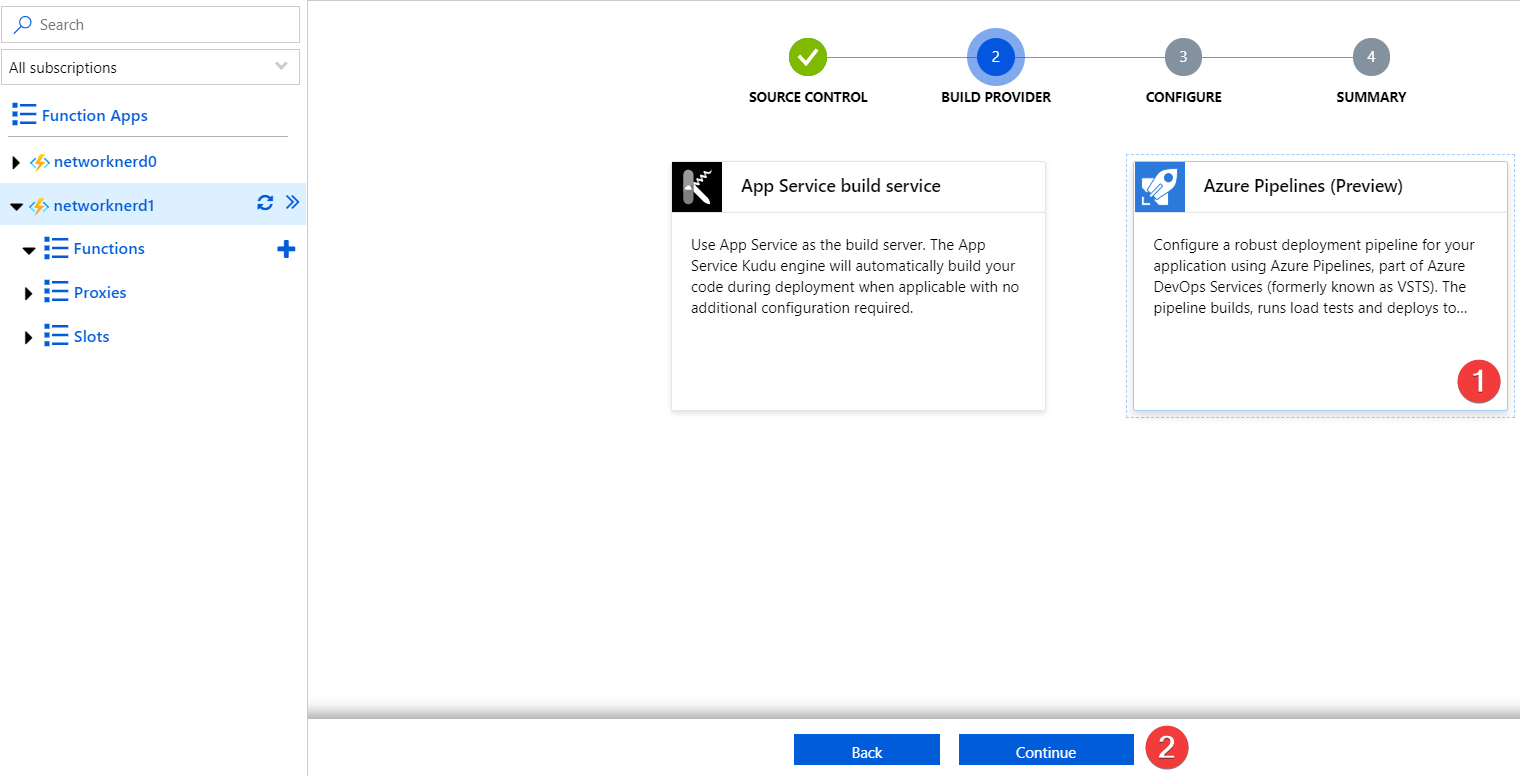Choose the Azure Pipelines (Preview) title
Viewport: 1520px width, 776px height.
1303,186
